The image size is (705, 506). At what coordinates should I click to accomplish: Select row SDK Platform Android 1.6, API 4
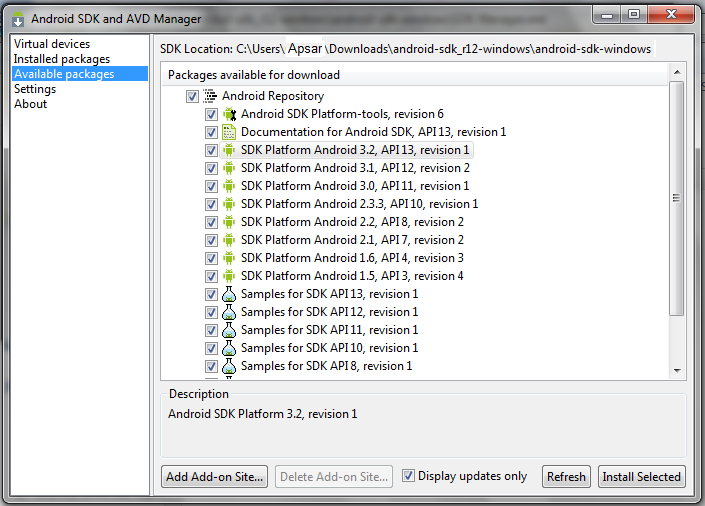coord(352,258)
